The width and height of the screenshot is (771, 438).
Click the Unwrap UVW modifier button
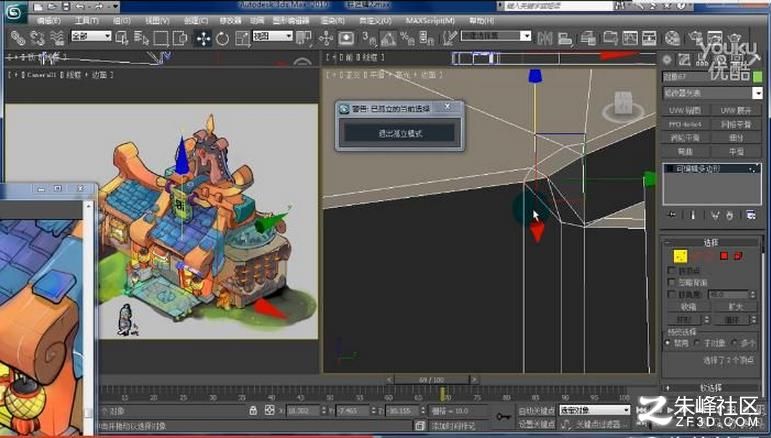[736, 110]
